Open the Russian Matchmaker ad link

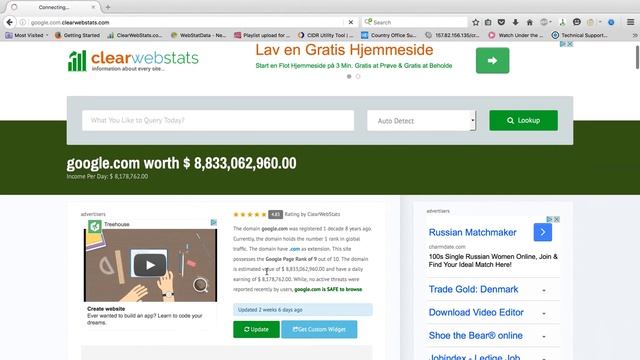[472, 232]
